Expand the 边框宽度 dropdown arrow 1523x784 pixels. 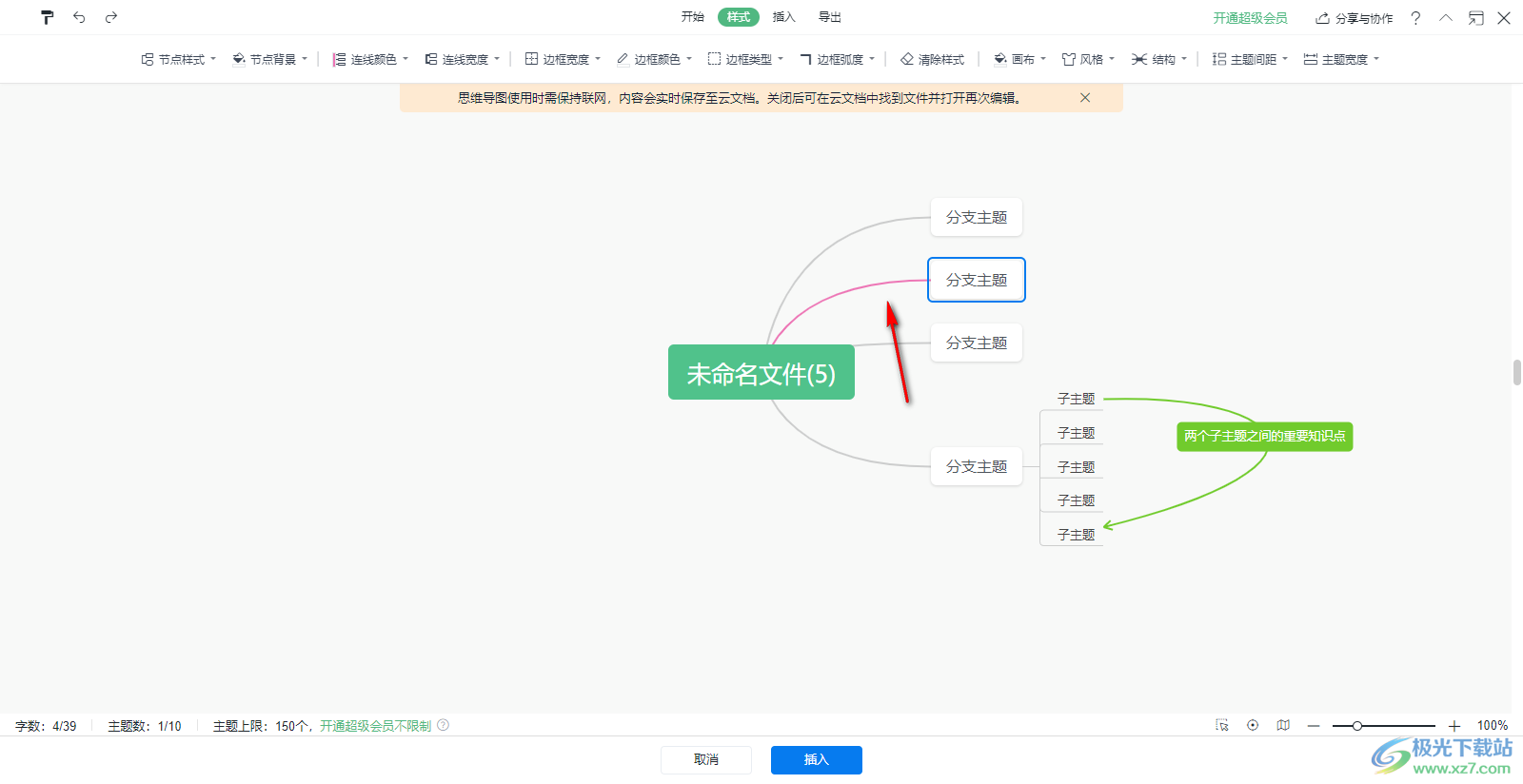tap(598, 59)
